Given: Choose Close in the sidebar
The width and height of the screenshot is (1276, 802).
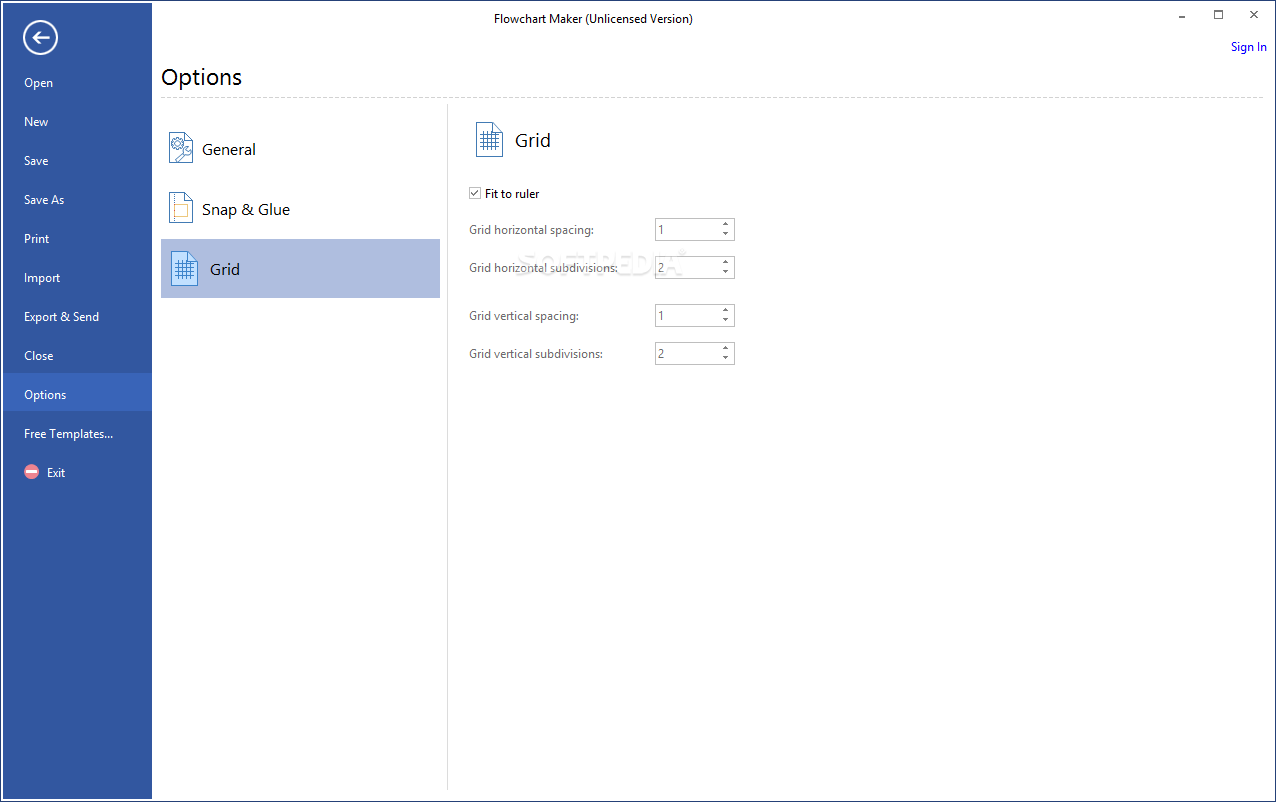Looking at the screenshot, I should pos(77,356).
